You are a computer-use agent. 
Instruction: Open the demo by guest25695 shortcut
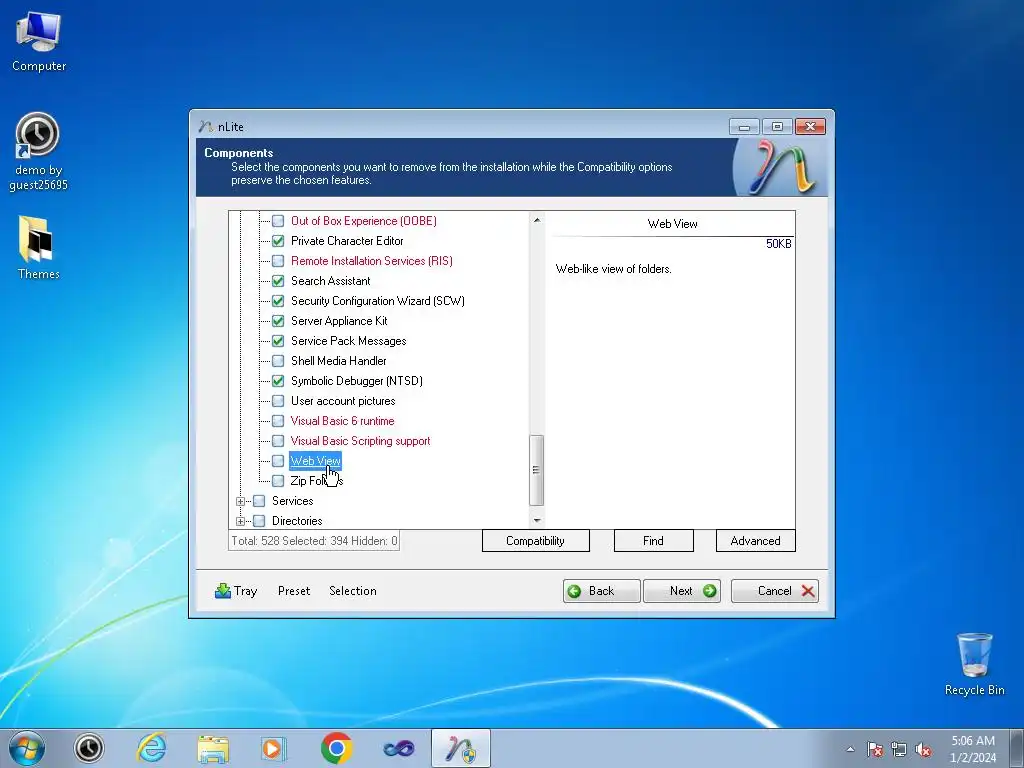38,152
